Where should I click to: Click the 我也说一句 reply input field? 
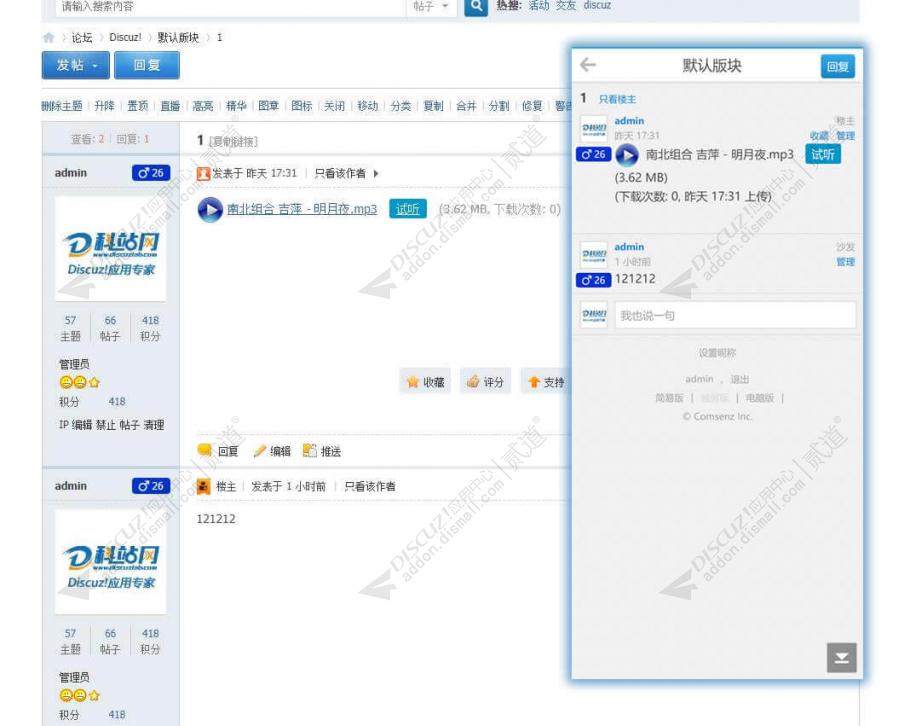coord(735,315)
